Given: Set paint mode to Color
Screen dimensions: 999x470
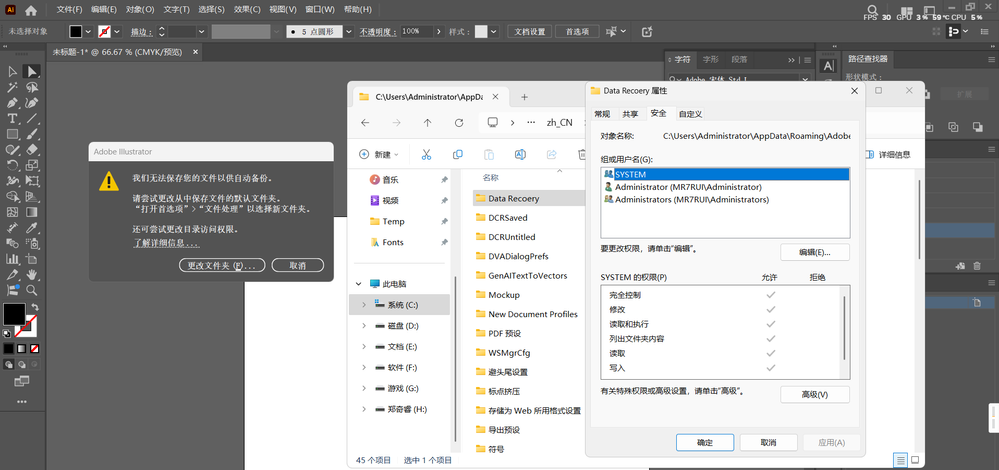Looking at the screenshot, I should (8, 348).
